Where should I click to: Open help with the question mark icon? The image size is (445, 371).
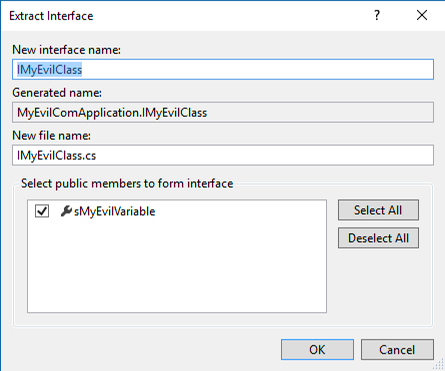tap(377, 15)
